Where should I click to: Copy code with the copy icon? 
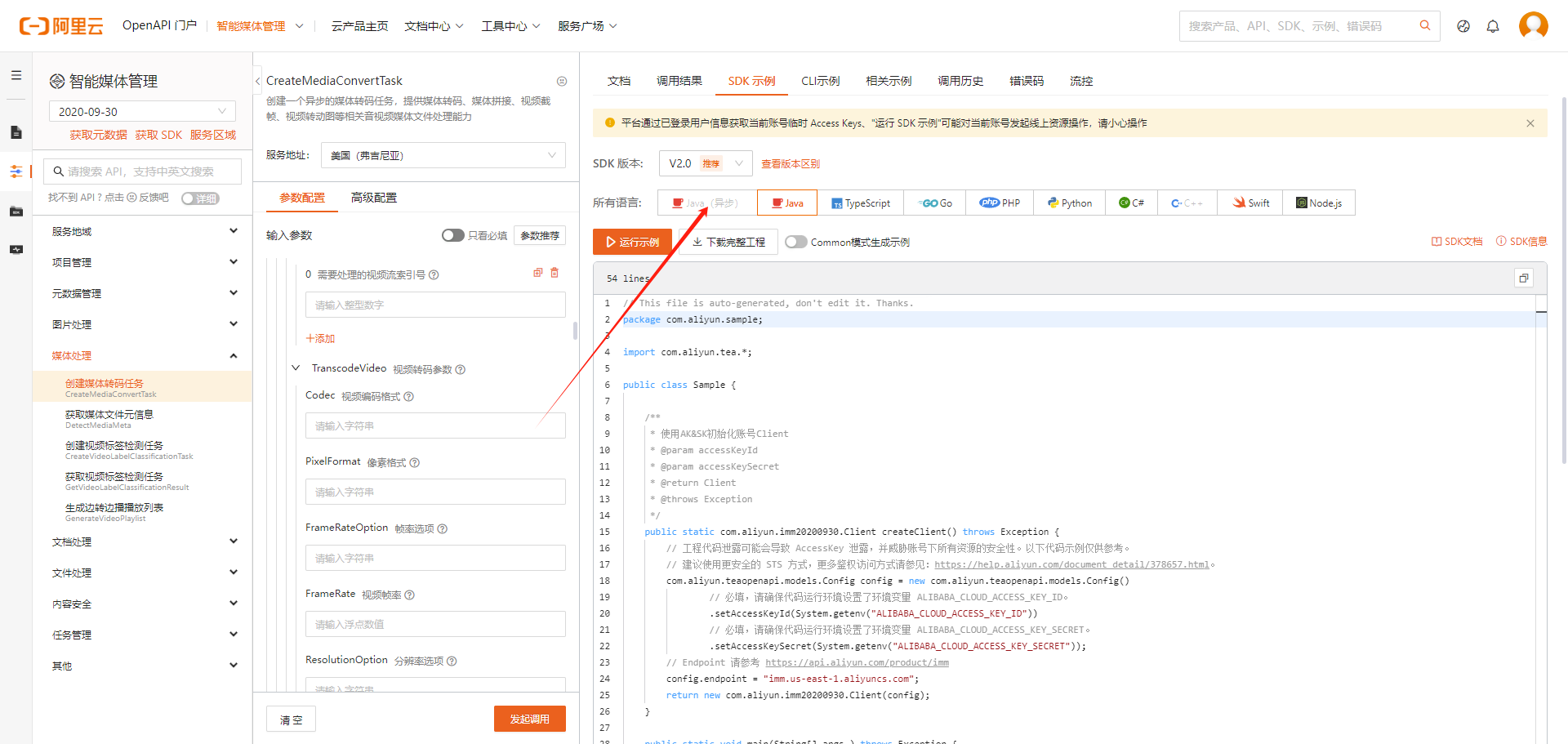(1523, 278)
